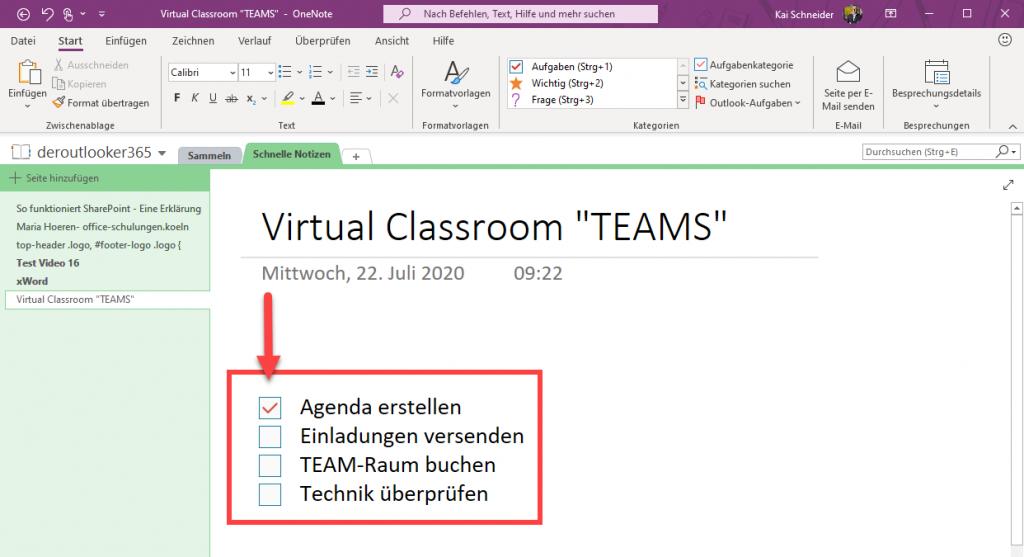Image resolution: width=1024 pixels, height=557 pixels.
Task: Switch to Zeichnen ribbon tab
Action: 193,40
